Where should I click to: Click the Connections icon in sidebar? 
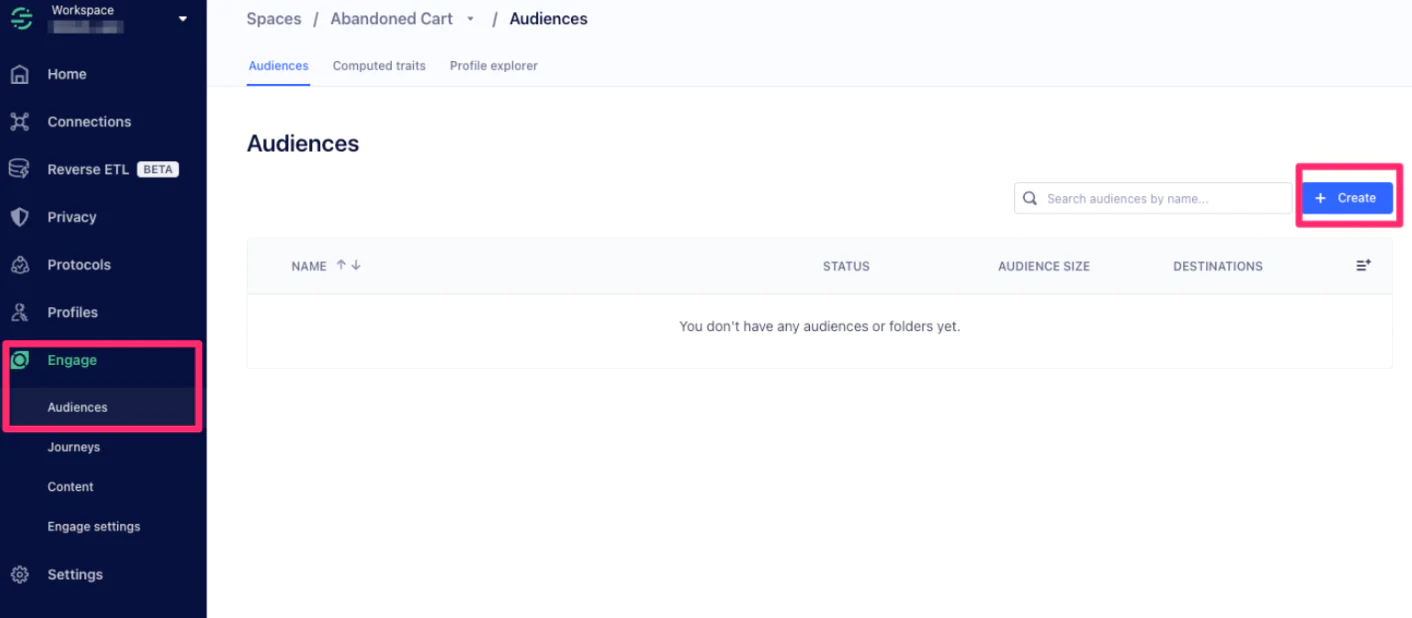click(19, 122)
